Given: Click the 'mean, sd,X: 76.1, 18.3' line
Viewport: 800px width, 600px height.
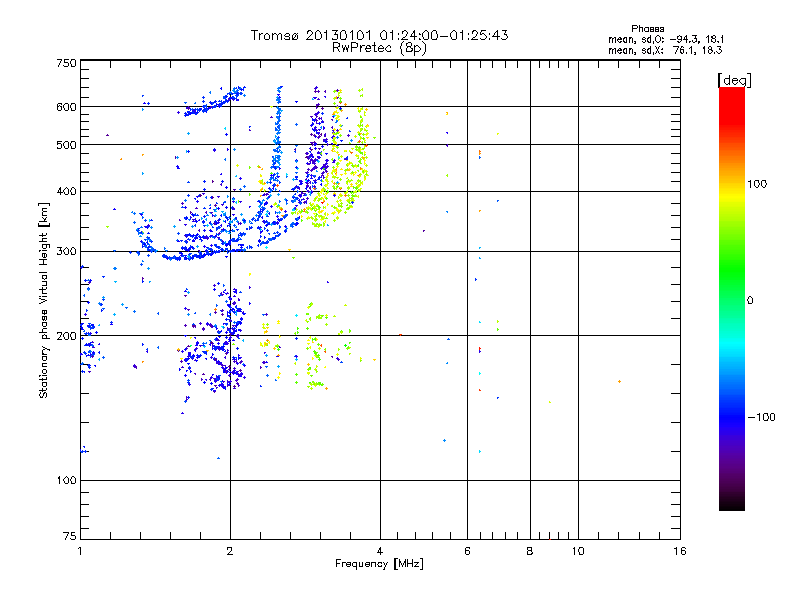Looking at the screenshot, I should point(665,50).
